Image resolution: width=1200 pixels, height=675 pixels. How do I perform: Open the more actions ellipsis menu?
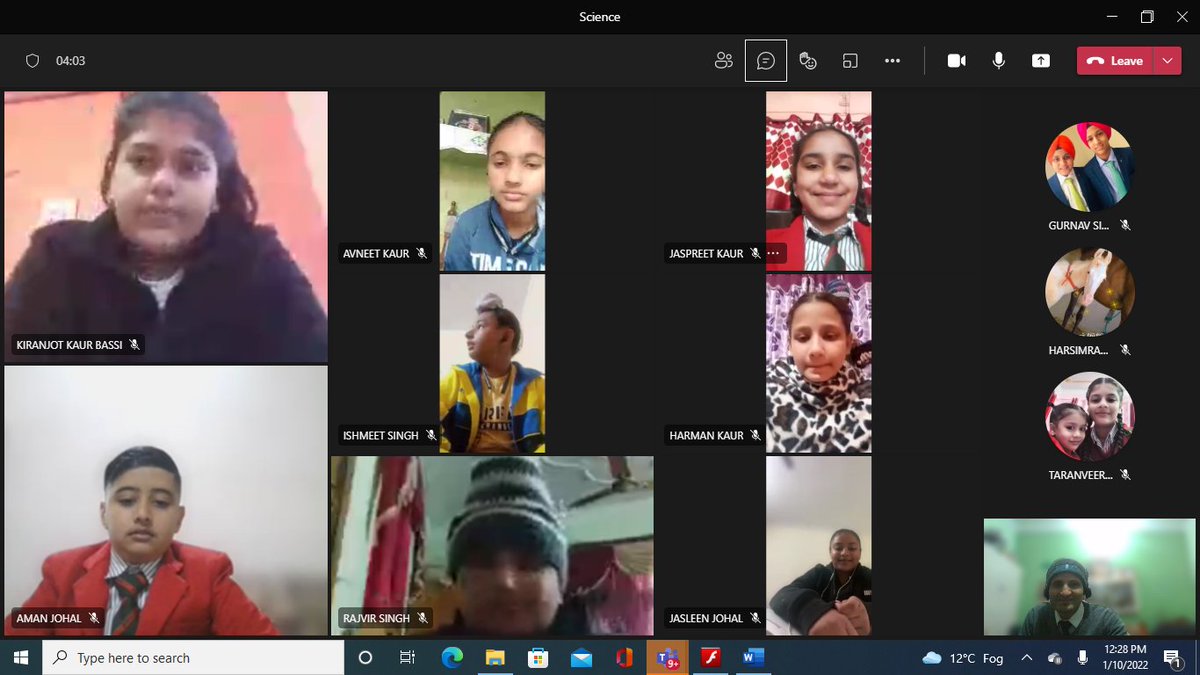click(892, 61)
